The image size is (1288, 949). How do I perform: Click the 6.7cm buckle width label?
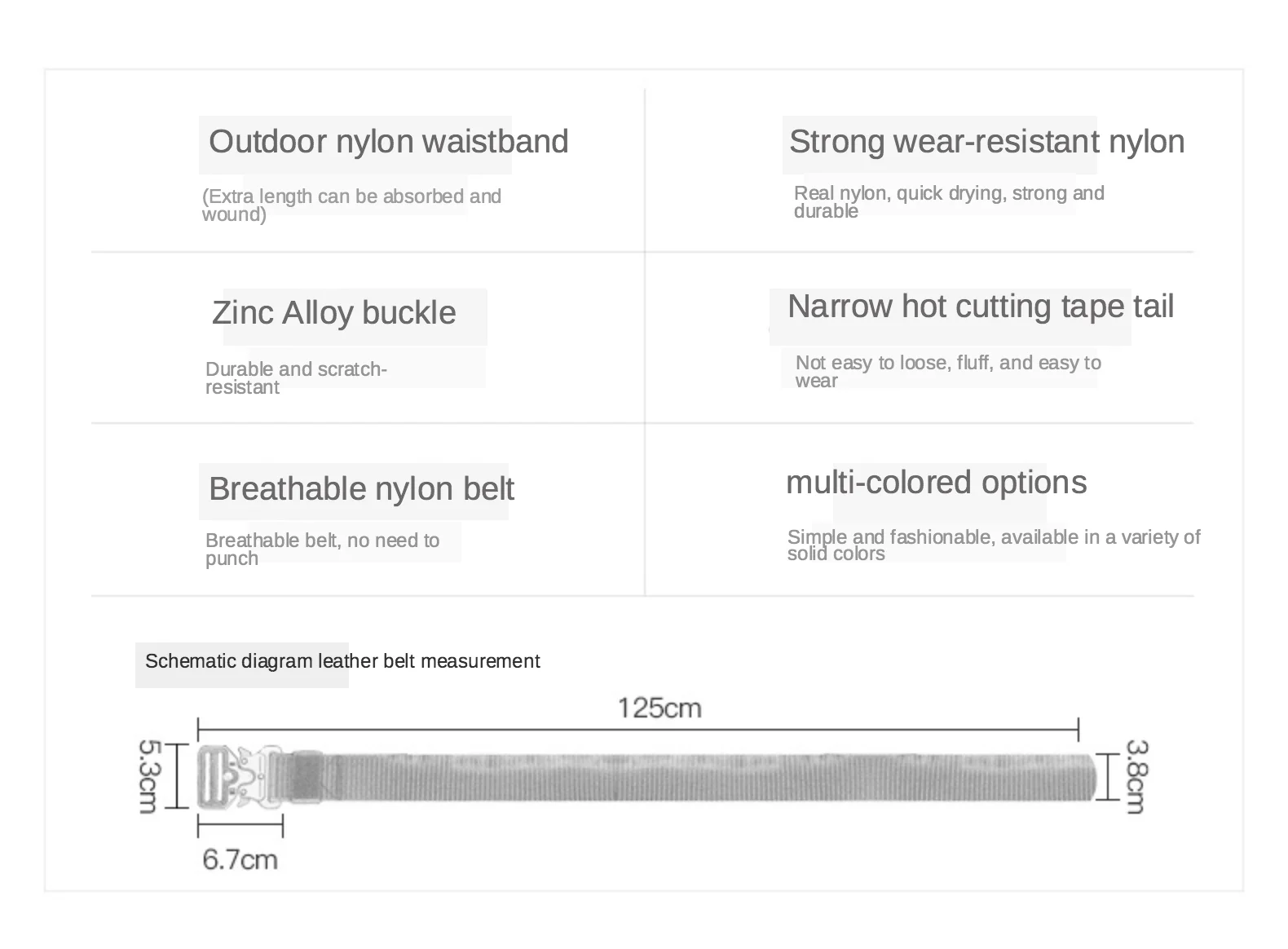(240, 859)
